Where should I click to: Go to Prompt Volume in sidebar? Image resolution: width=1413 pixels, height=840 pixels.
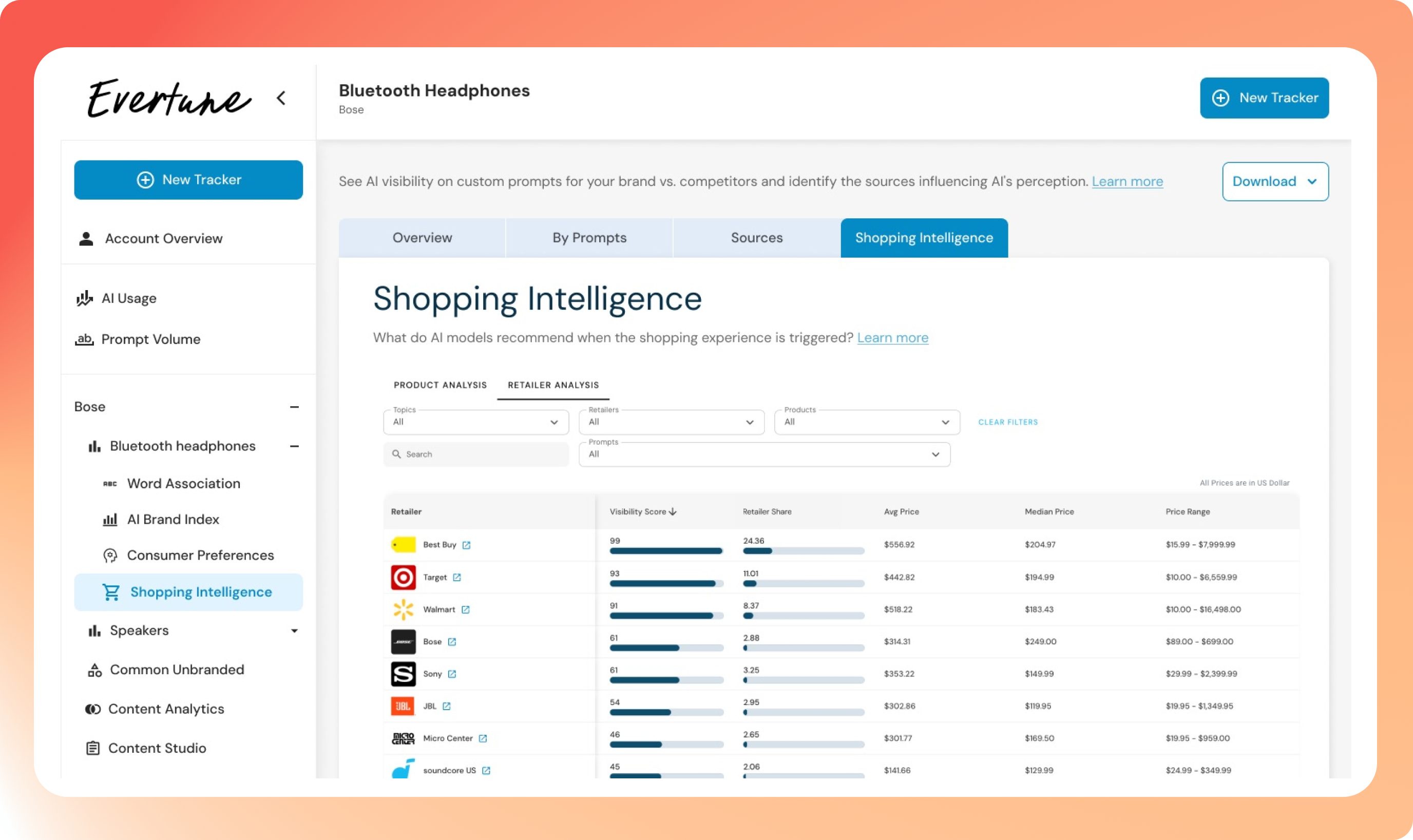click(x=150, y=339)
